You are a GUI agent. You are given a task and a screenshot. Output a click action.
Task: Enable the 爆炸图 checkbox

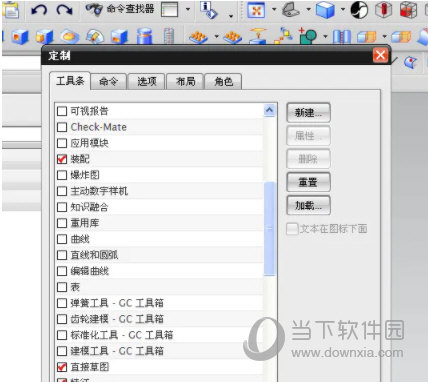62,175
